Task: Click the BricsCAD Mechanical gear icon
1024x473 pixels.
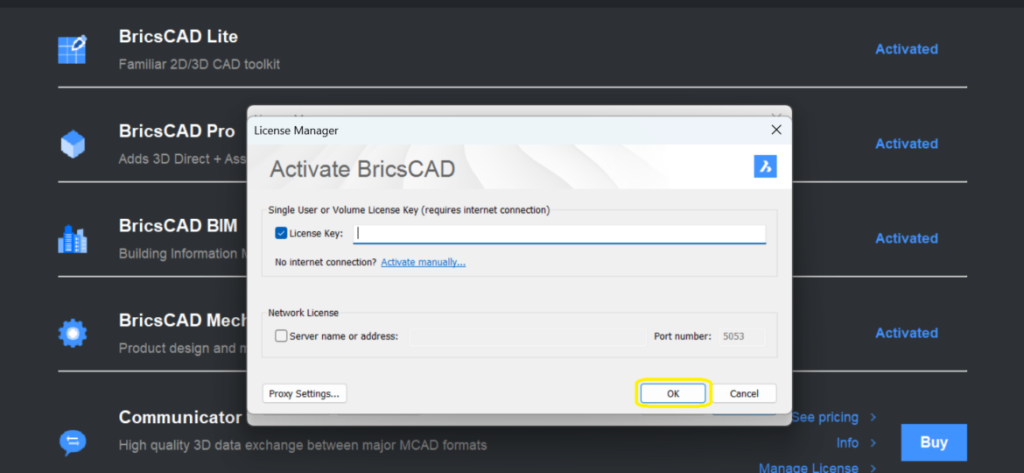Action: click(x=72, y=333)
